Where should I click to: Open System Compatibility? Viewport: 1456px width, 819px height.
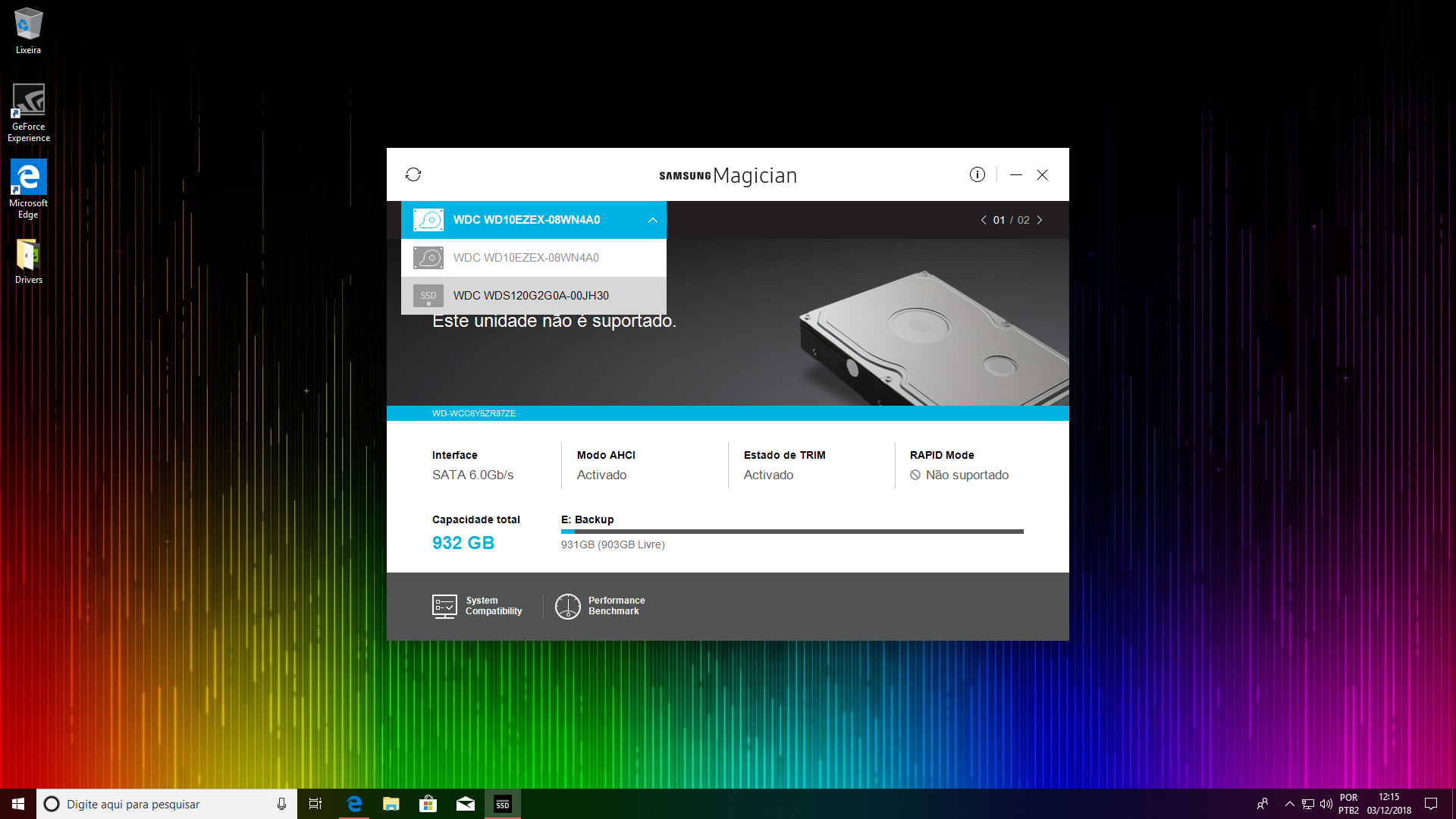pos(477,606)
